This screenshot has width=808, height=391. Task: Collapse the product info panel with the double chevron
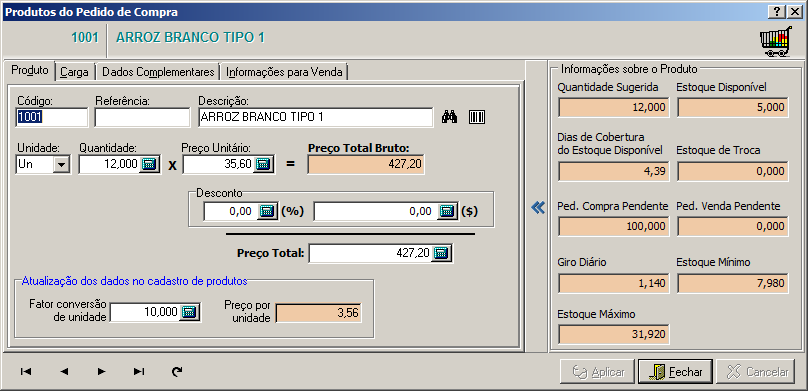click(537, 208)
